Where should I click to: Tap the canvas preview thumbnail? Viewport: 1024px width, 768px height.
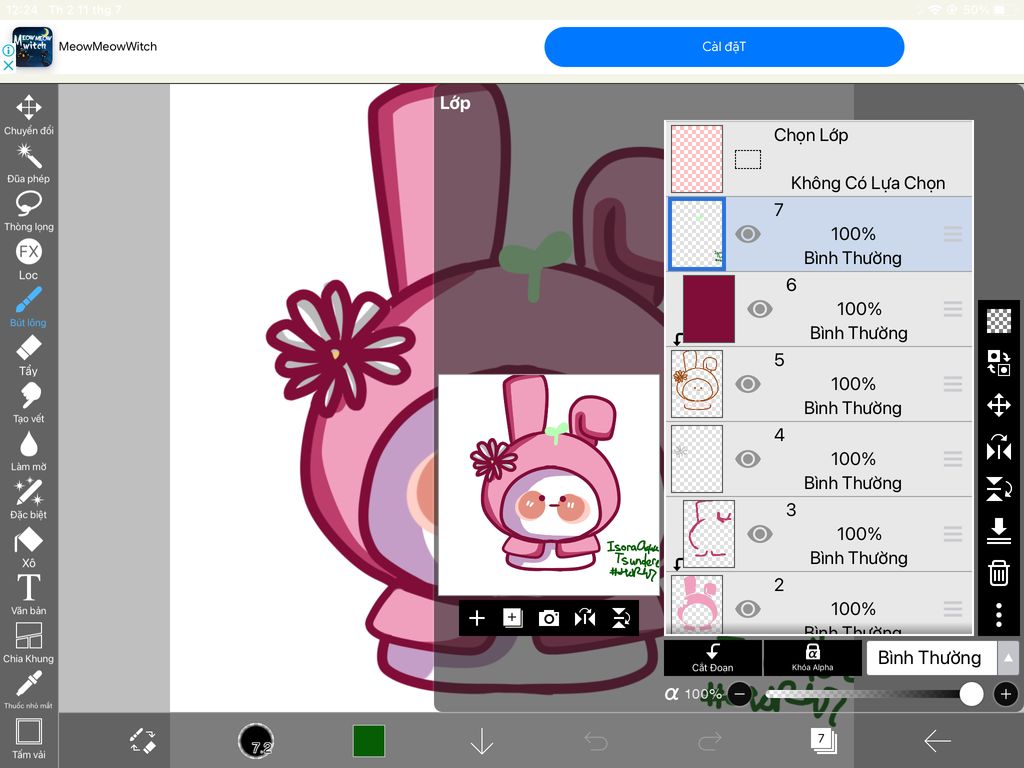(x=549, y=485)
